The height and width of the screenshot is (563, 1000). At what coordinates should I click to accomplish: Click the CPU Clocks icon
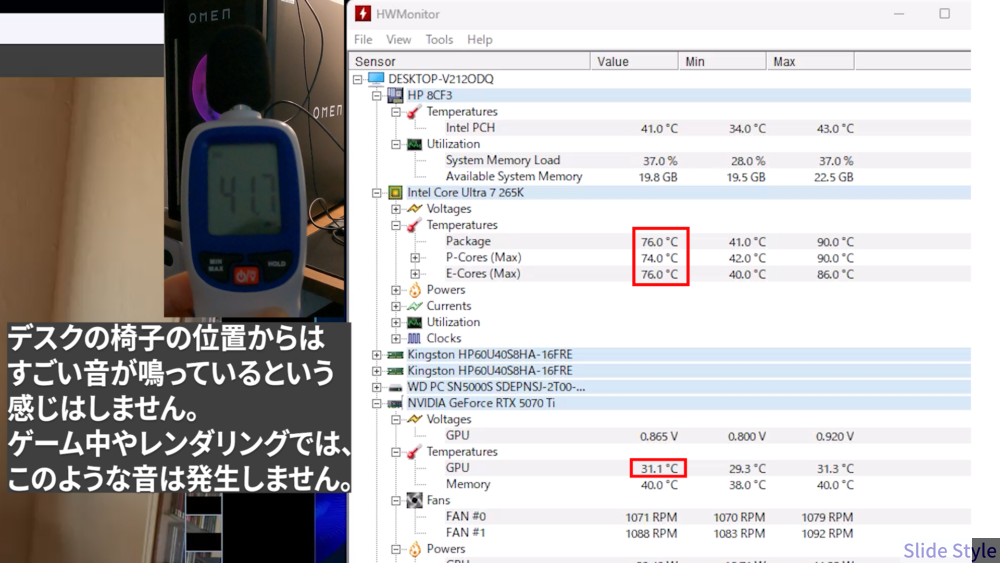tap(415, 339)
